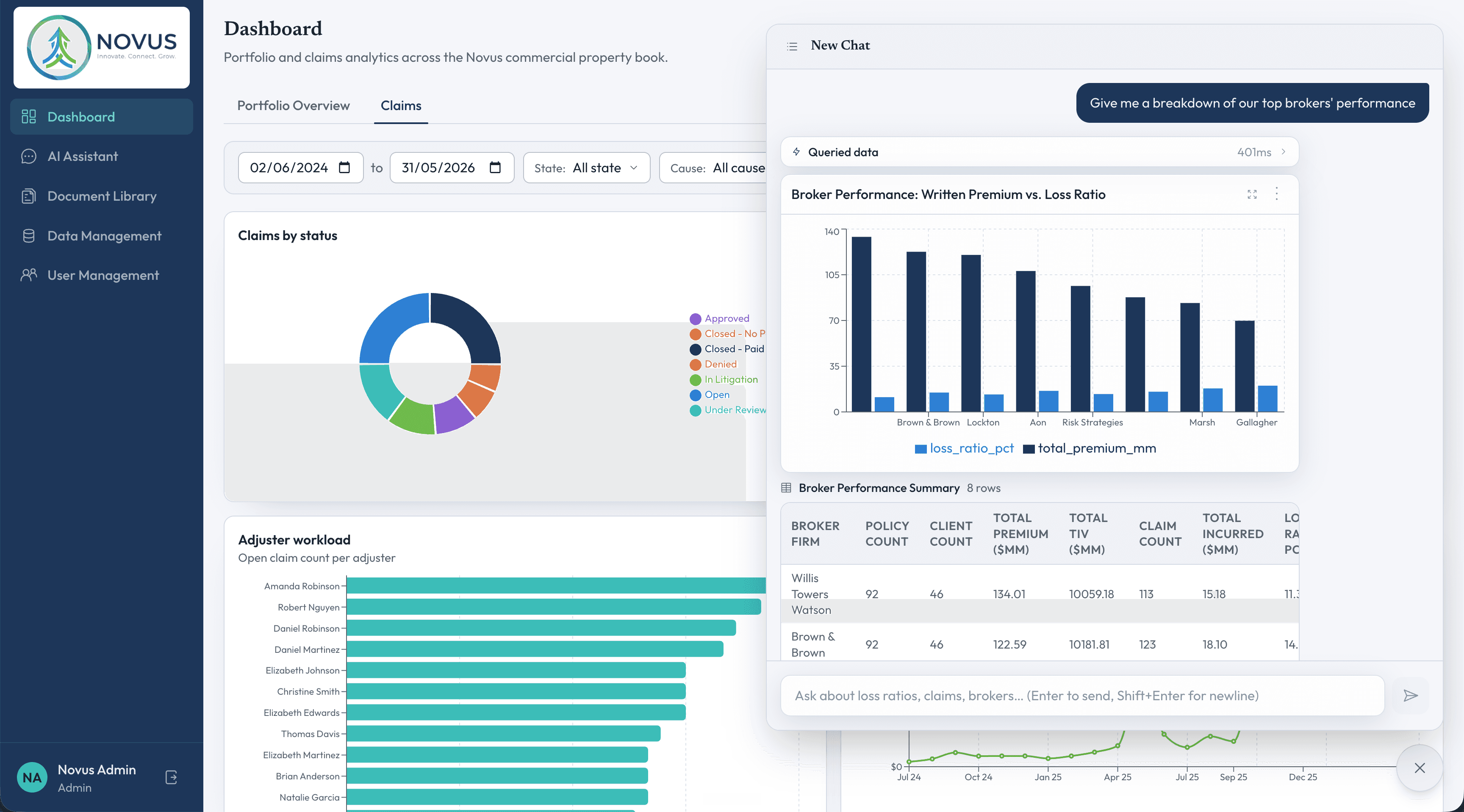Open calendar picker for end date 31/05/2026
The height and width of the screenshot is (812, 1464).
click(495, 168)
